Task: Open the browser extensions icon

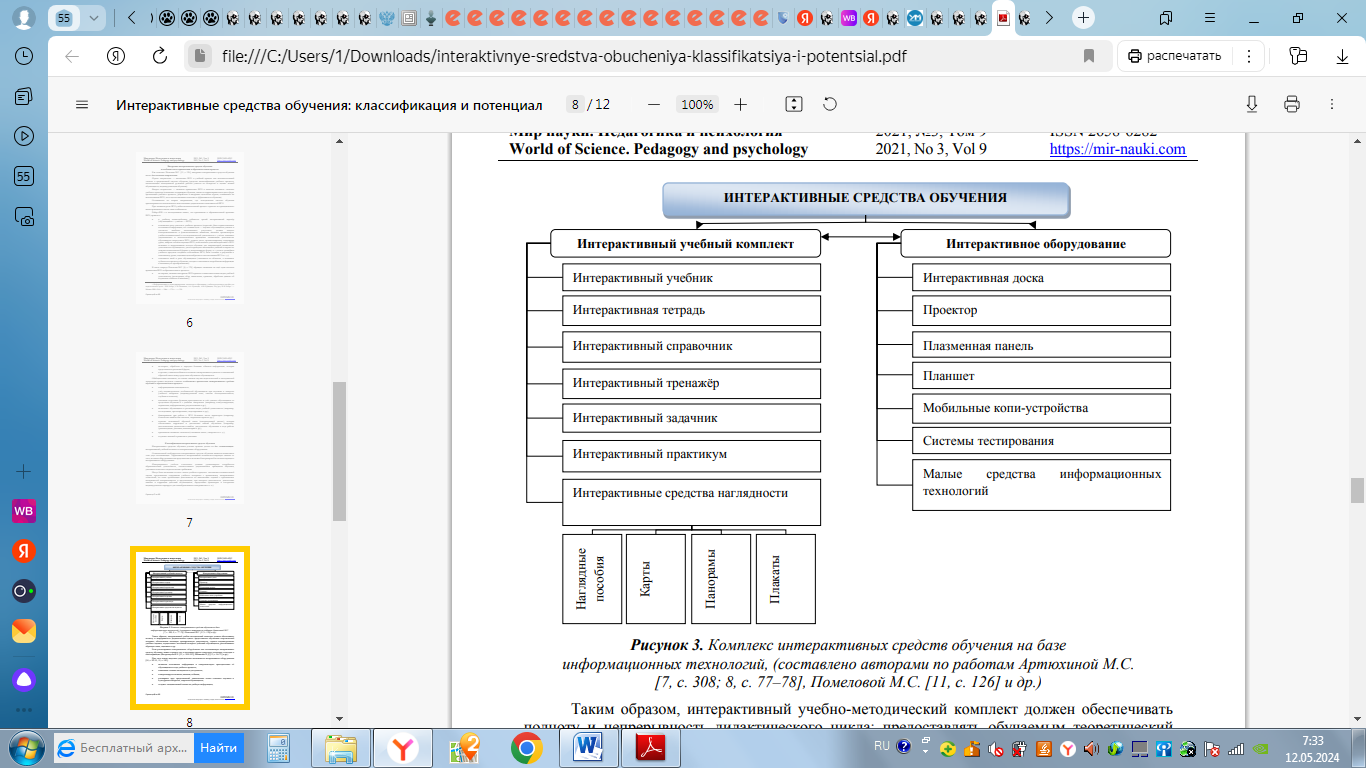Action: tap(1298, 56)
